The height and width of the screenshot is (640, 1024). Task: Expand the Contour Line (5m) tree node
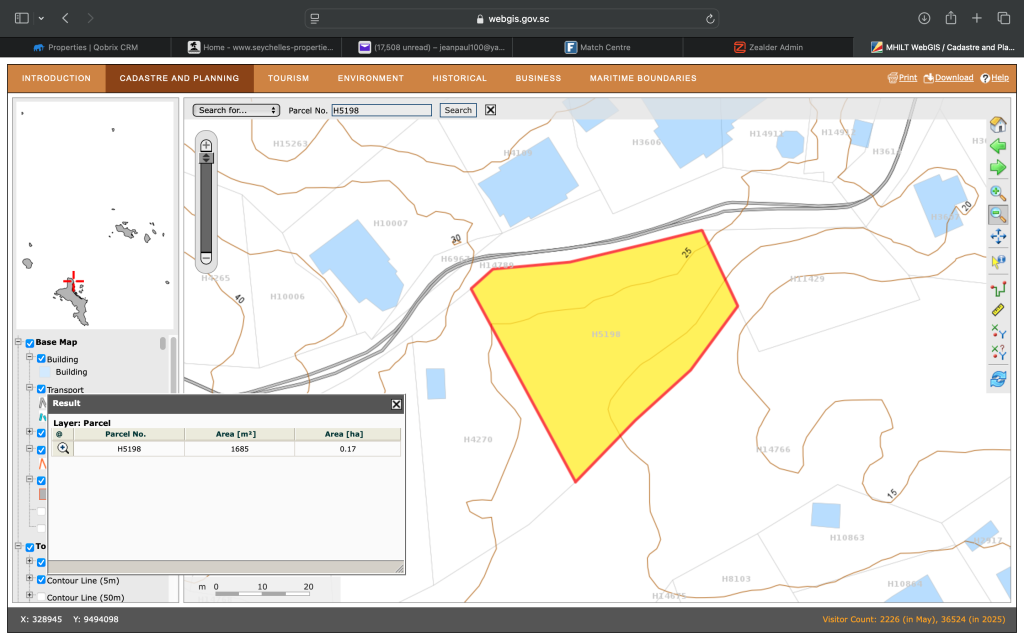29,580
